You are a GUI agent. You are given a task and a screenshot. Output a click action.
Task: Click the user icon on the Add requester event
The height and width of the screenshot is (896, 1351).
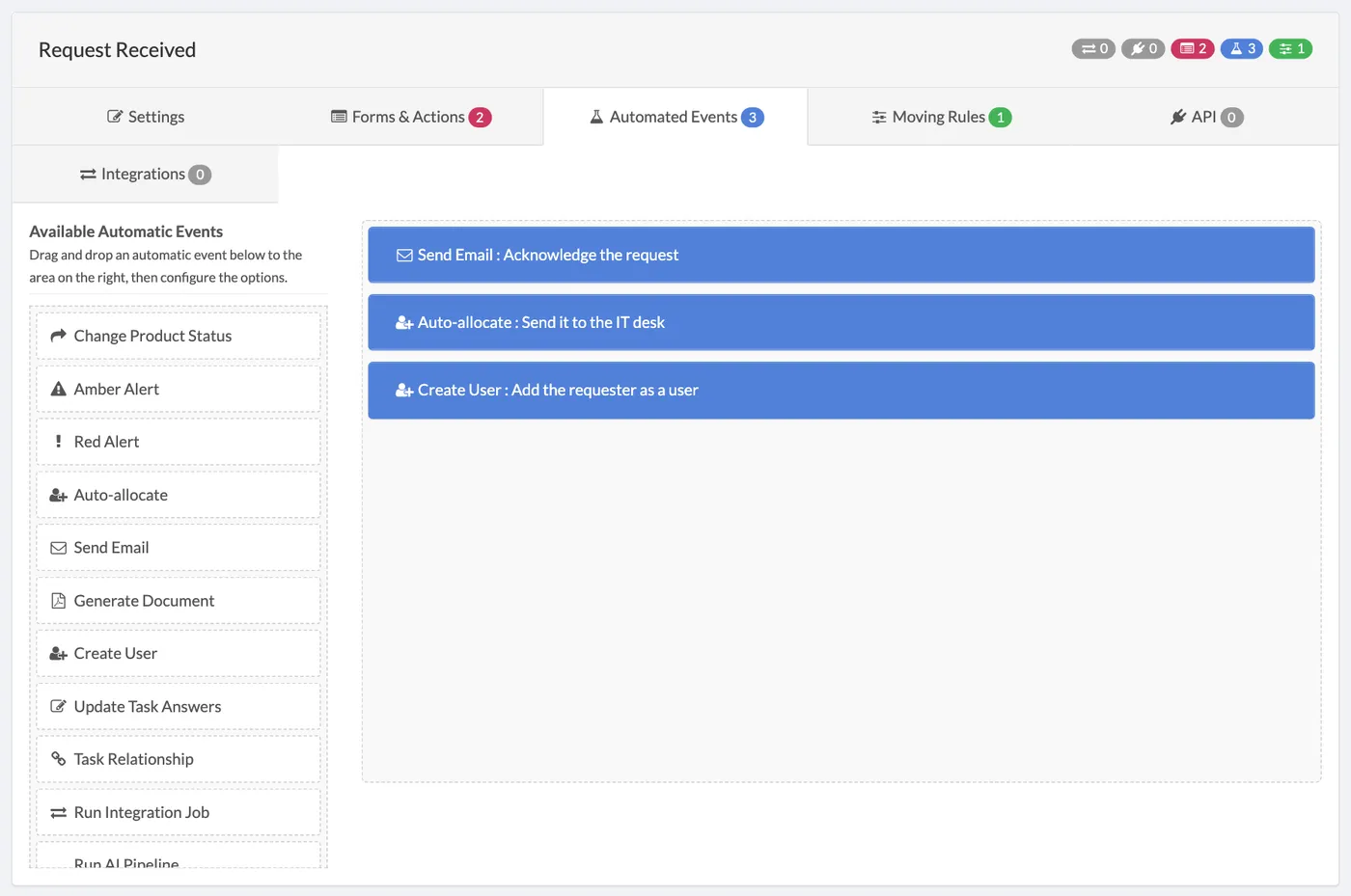click(x=404, y=391)
